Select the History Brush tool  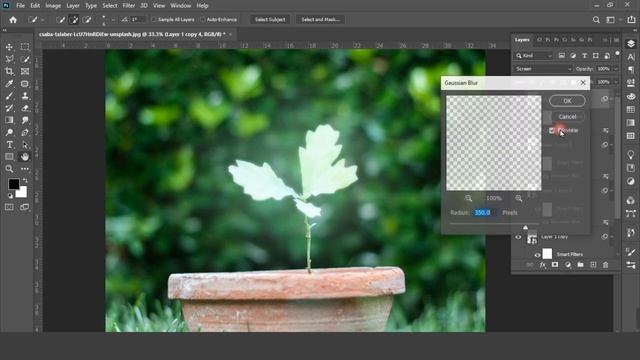point(9,108)
